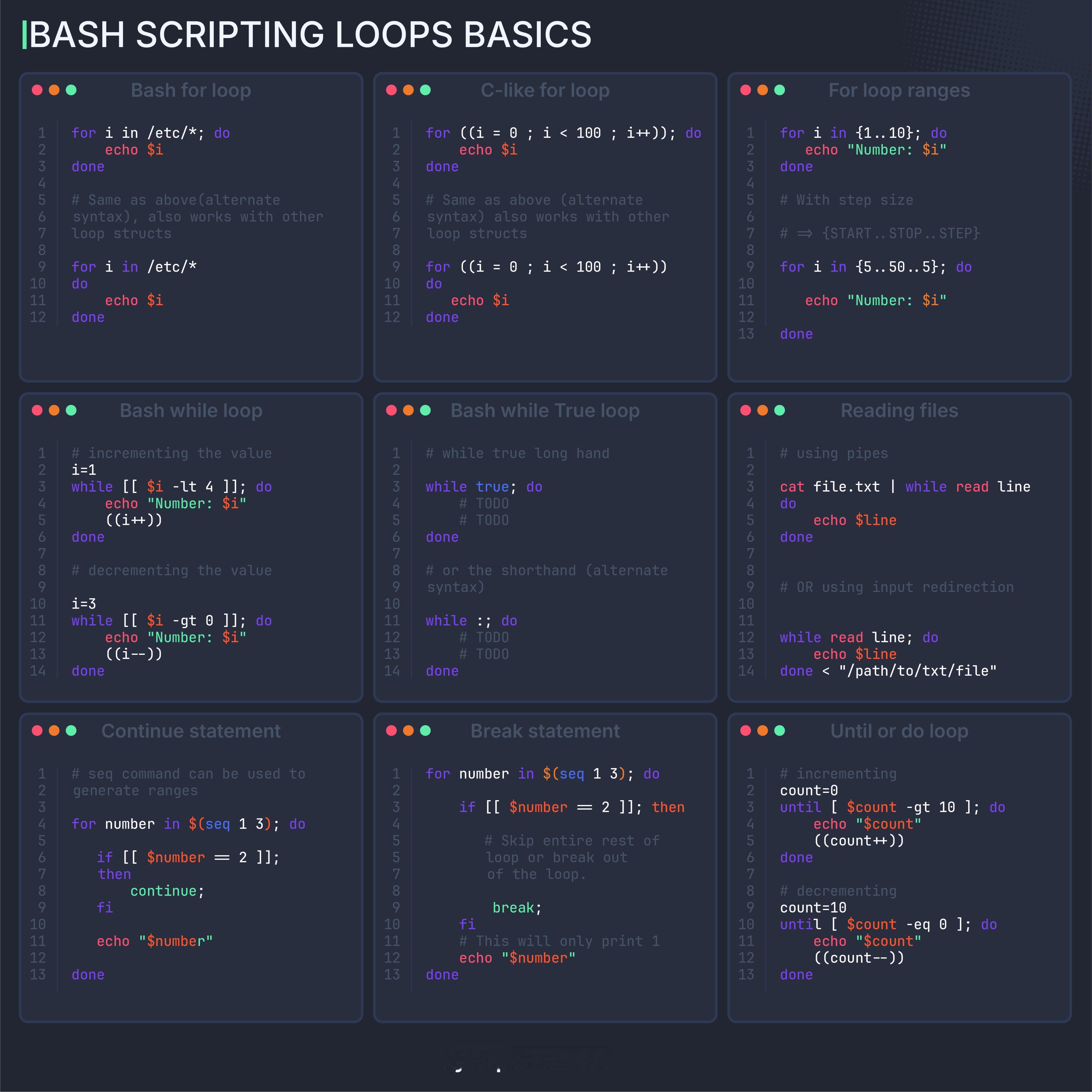Viewport: 1092px width, 1092px height.
Task: Click the line 'for i in {5..50..5}; do'
Action: (876, 267)
